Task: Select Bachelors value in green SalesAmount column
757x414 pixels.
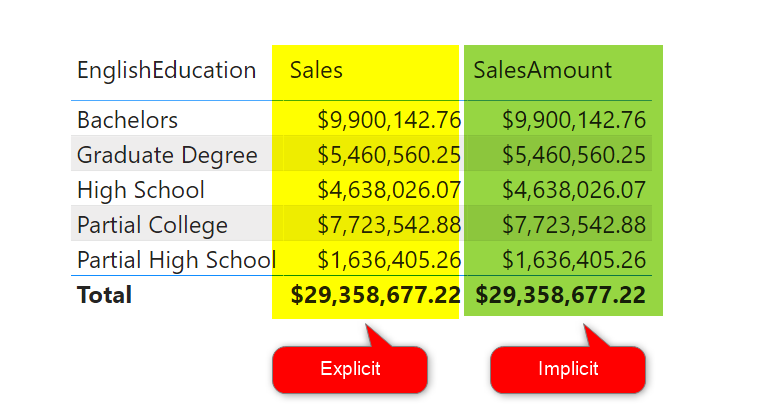Action: pyautogui.click(x=573, y=120)
